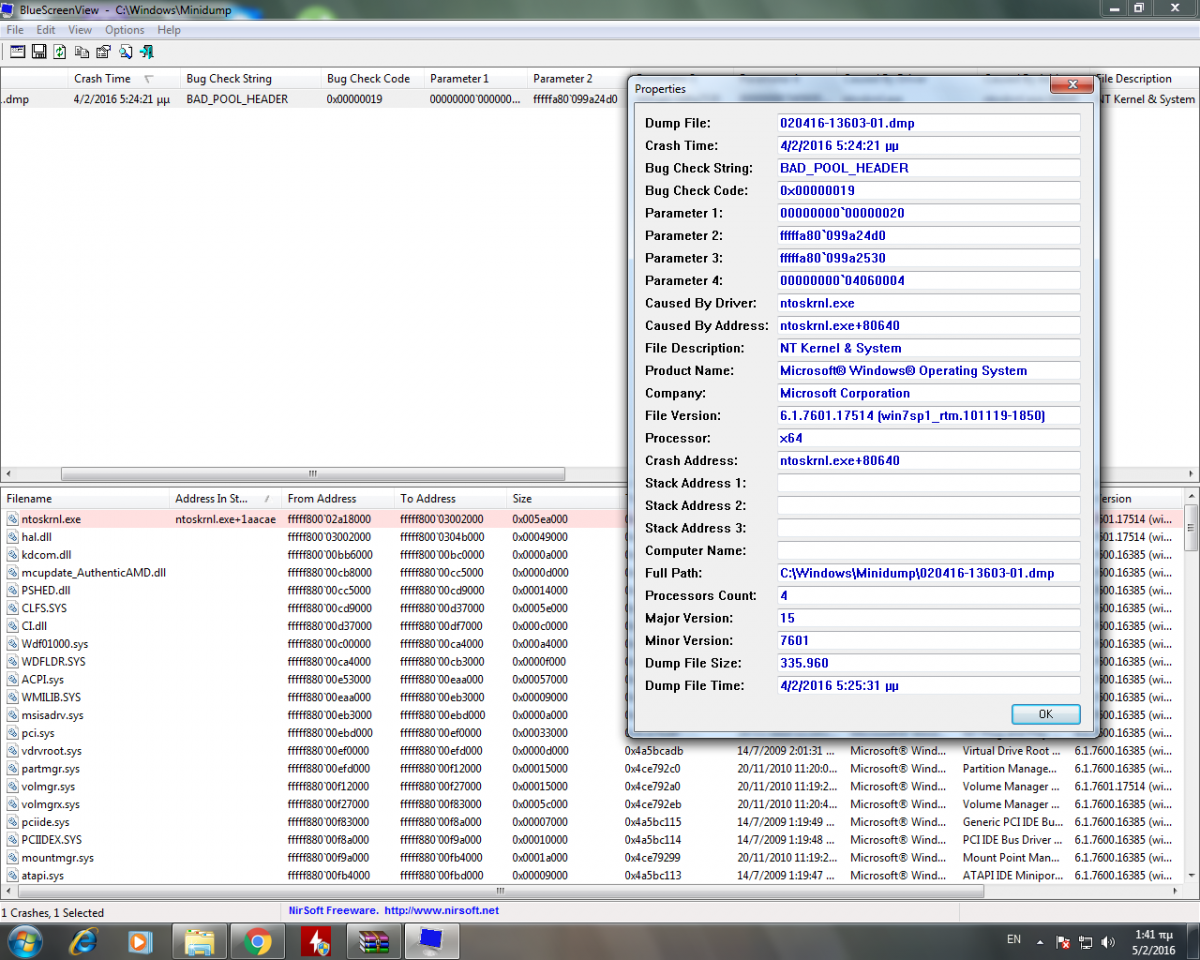Click the file icon beside ACPI.sys
The image size is (1200, 960).
point(12,680)
